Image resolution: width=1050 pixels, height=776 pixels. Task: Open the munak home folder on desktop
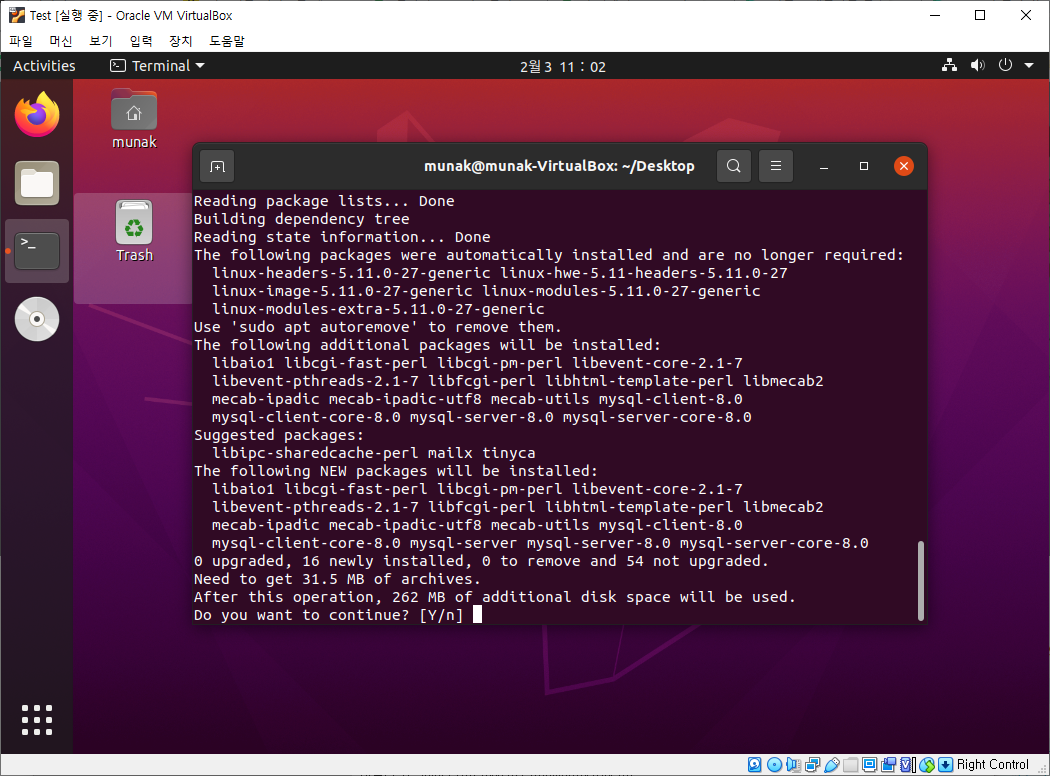click(x=134, y=120)
